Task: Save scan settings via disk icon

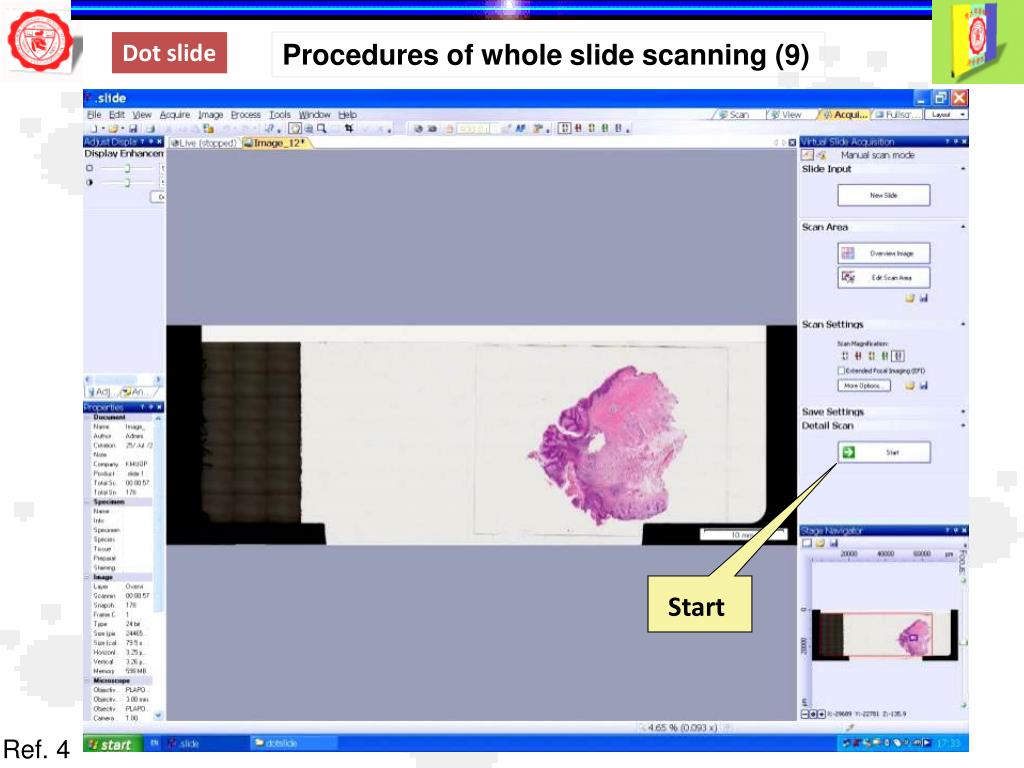Action: click(x=923, y=386)
